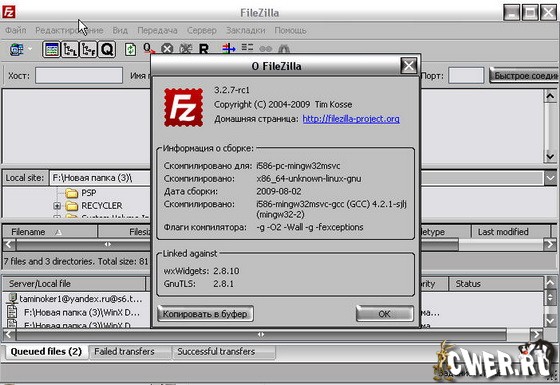Click the file search binoculars icon

point(284,49)
